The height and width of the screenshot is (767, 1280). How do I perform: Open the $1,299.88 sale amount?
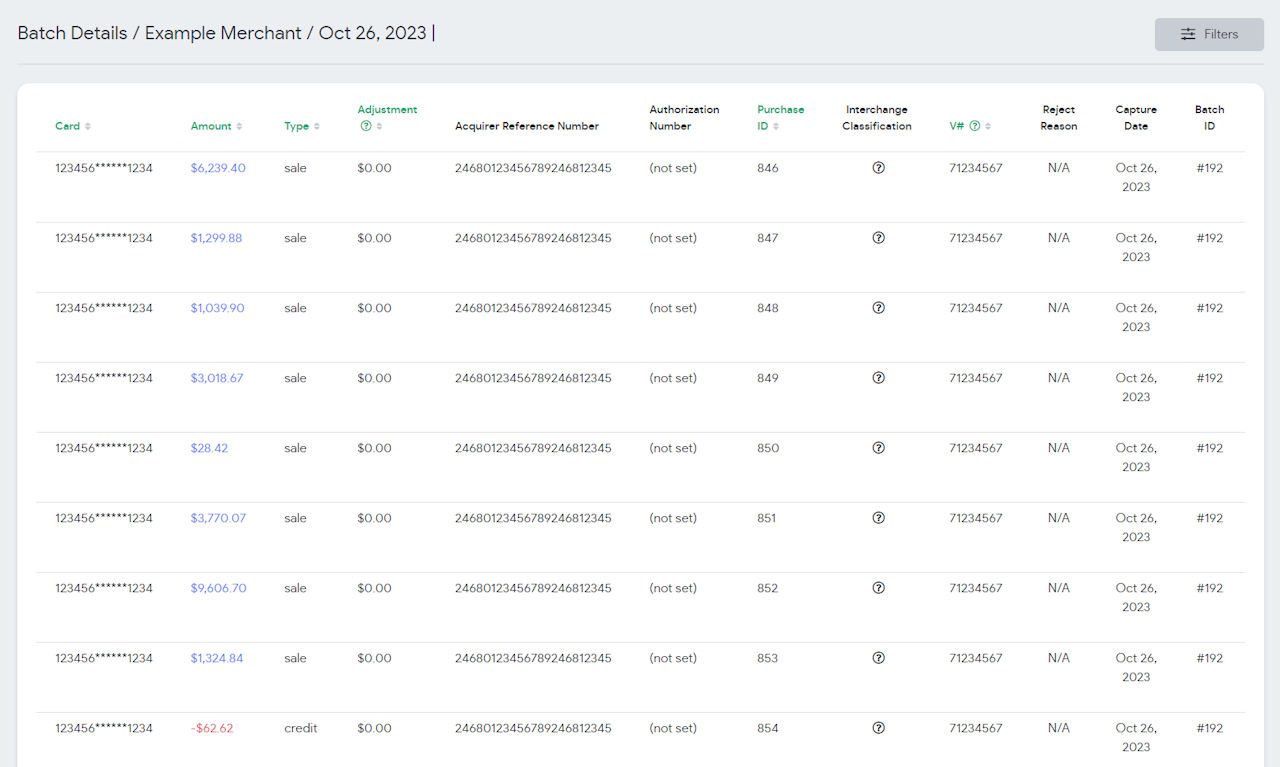click(216, 238)
